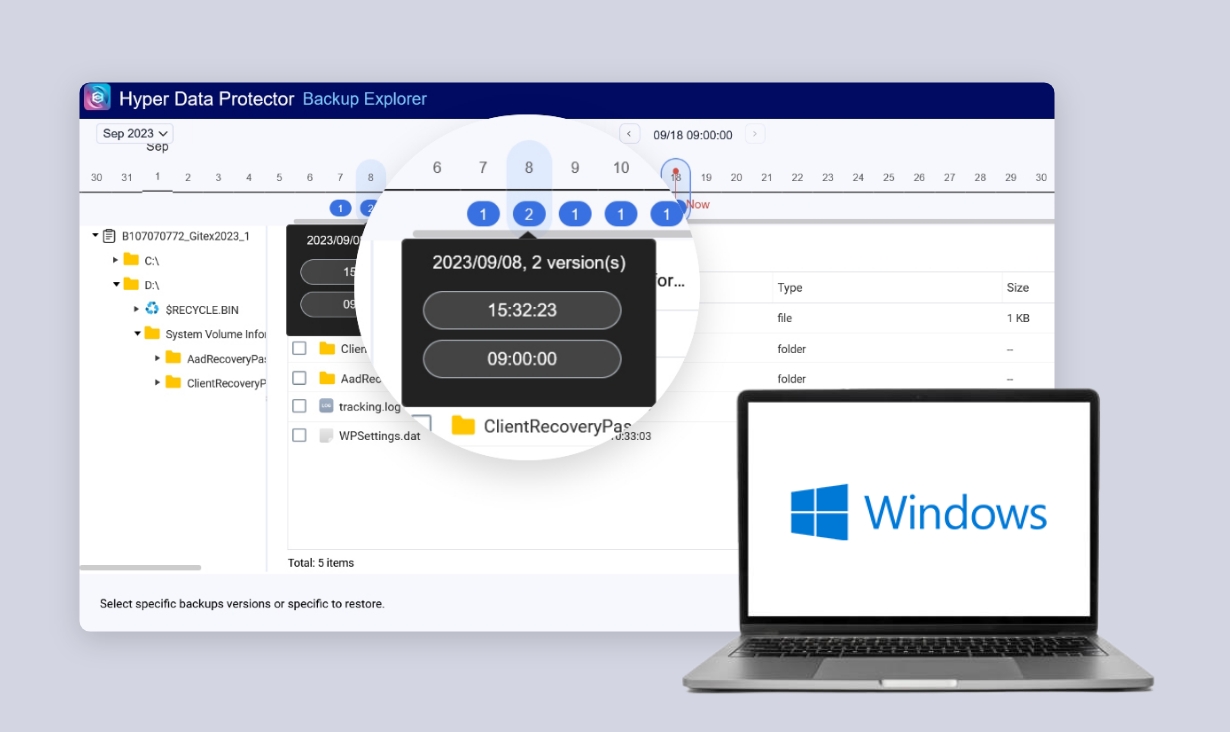Click the B107070772_Gitex2023_1 backup job icon

tap(109, 236)
